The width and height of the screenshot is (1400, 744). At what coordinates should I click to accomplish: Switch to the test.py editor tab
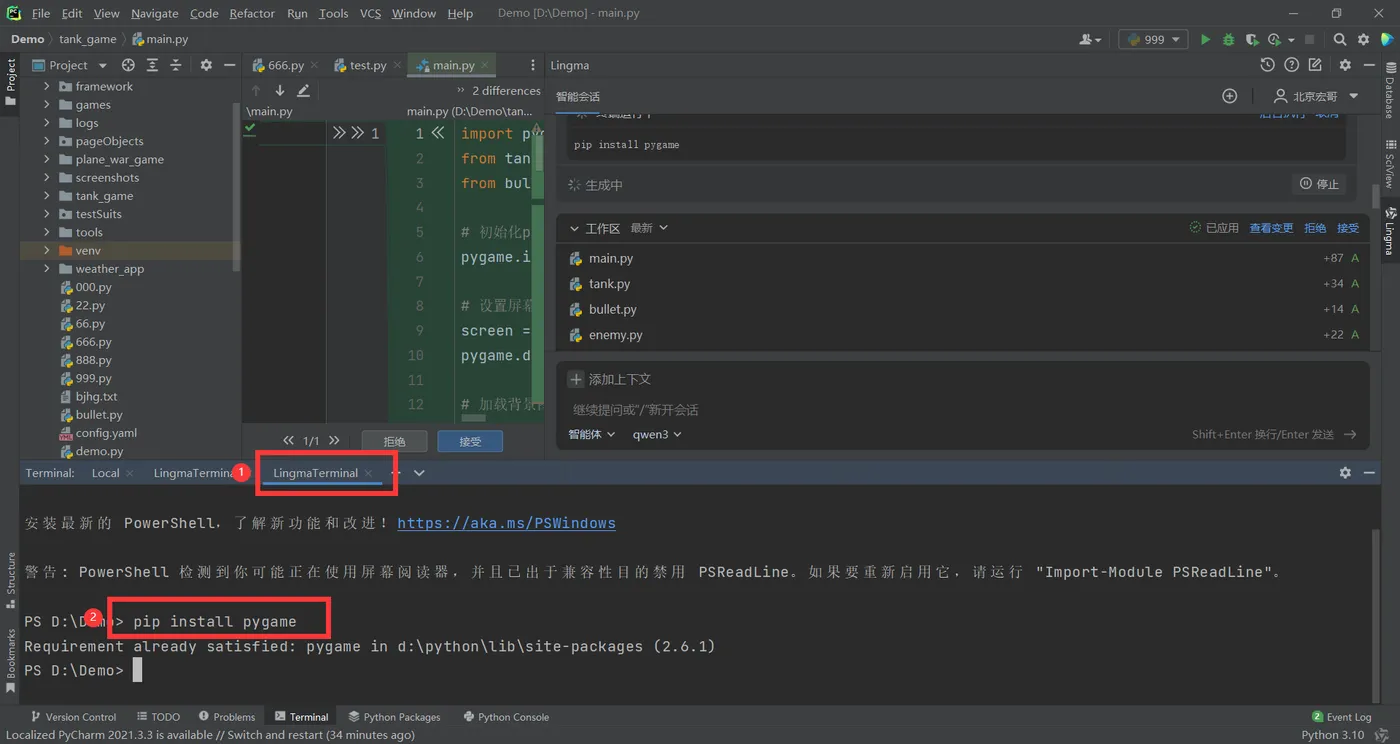pyautogui.click(x=368, y=65)
